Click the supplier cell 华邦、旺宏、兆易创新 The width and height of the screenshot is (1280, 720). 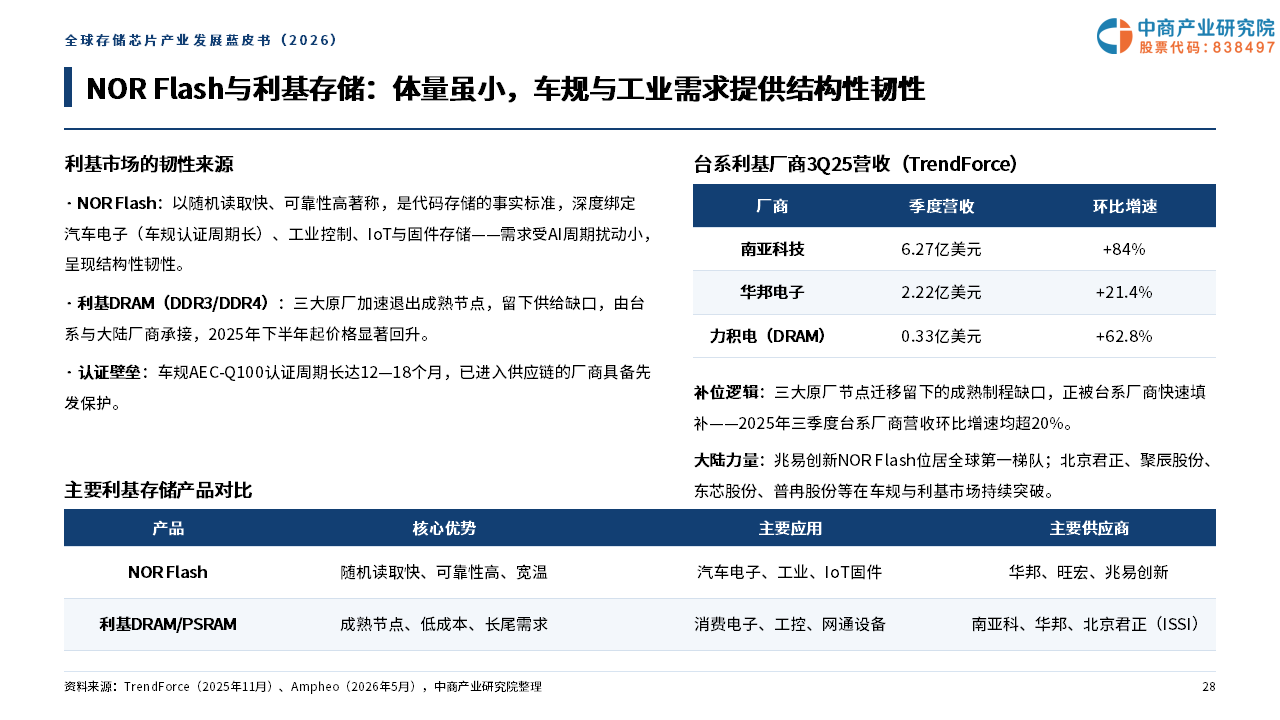click(1089, 572)
